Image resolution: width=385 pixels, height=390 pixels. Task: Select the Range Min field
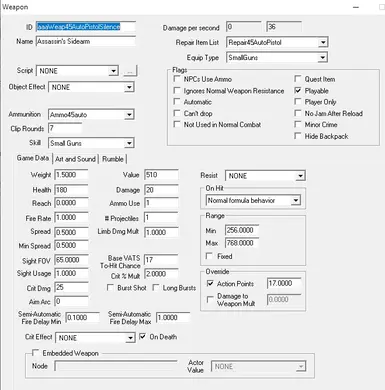[242, 230]
